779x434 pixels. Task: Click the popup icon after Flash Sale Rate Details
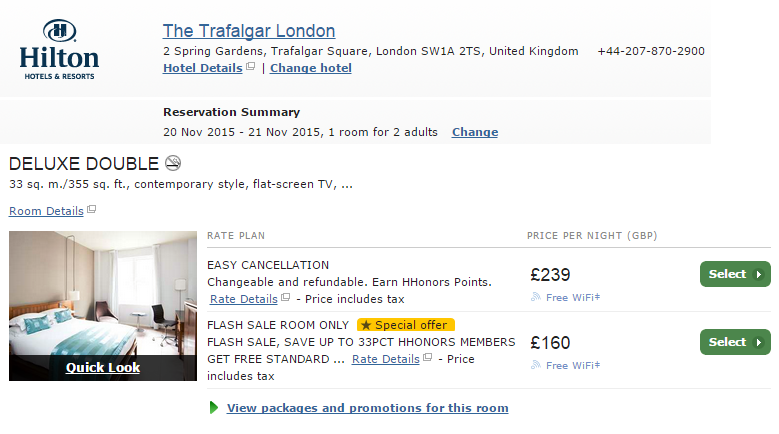click(x=428, y=357)
